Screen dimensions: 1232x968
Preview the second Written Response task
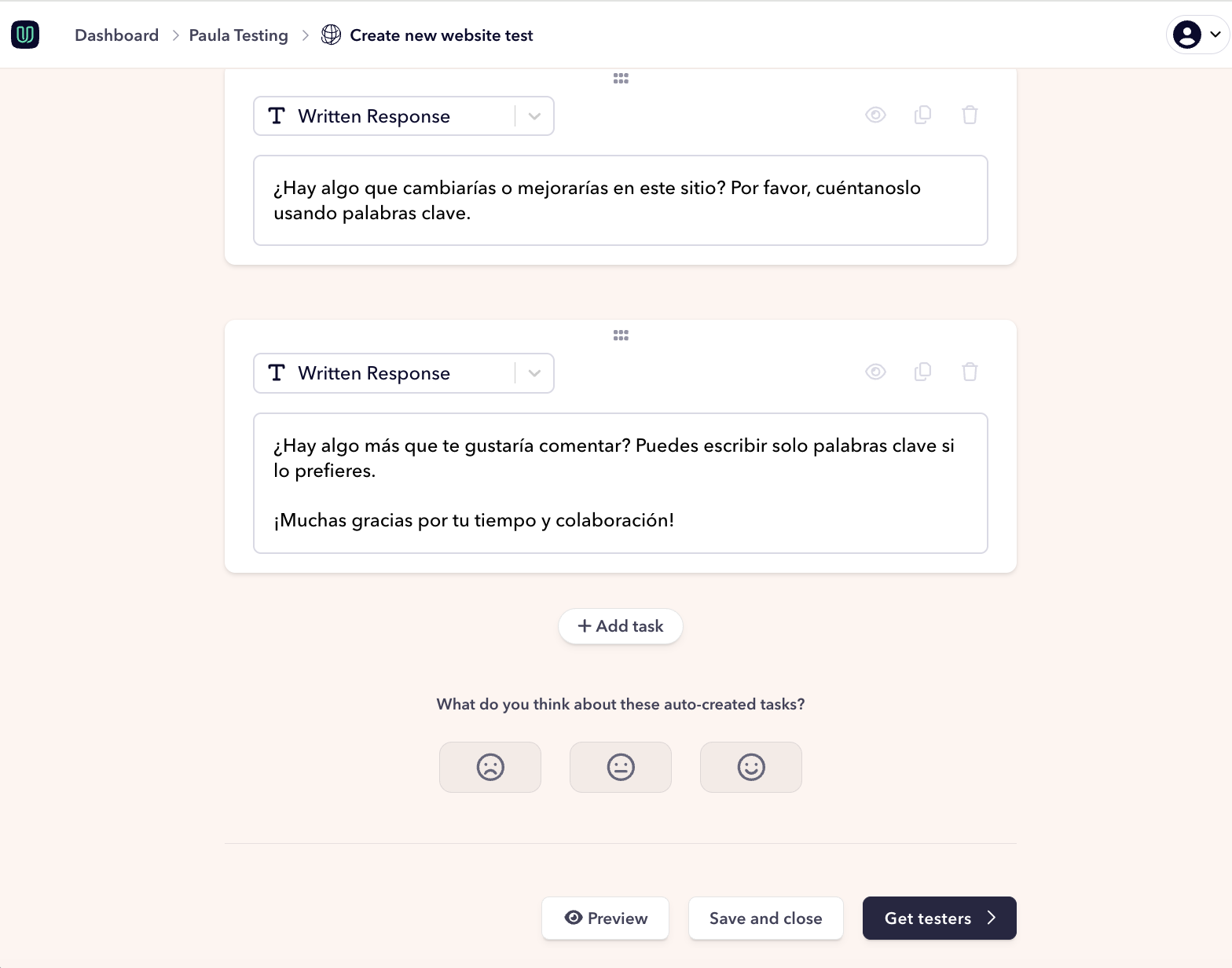(875, 372)
